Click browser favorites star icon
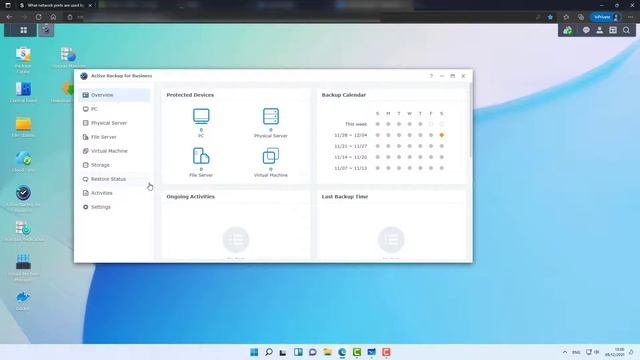The image size is (640, 360). click(x=550, y=17)
